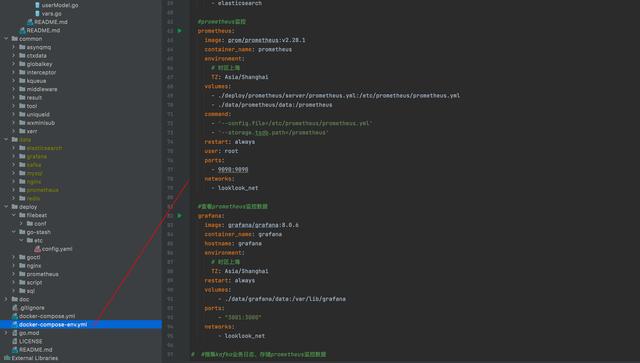Click the vars.go file icon
Viewport: 640px width, 363px height.
click(x=38, y=13)
